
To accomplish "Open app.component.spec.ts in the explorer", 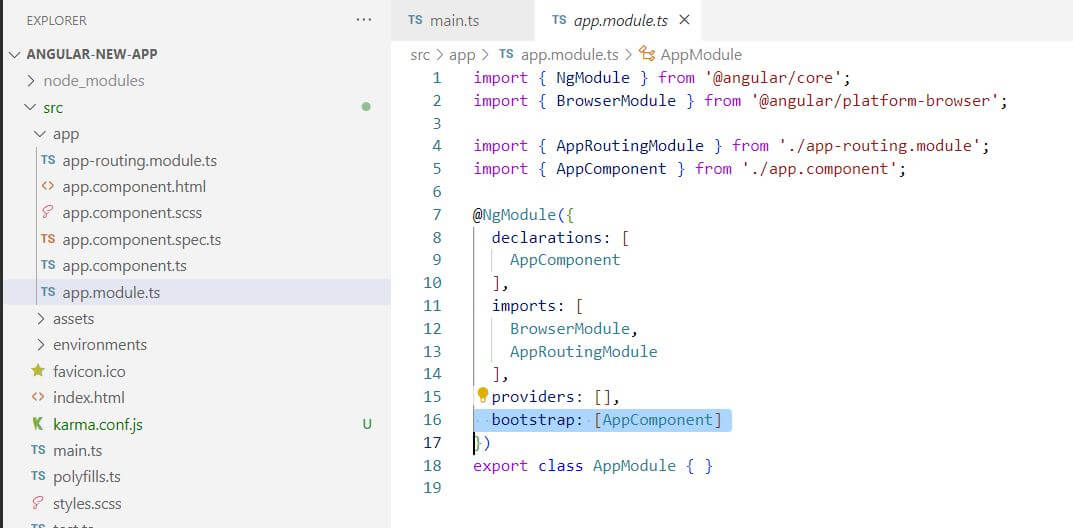I will point(141,240).
